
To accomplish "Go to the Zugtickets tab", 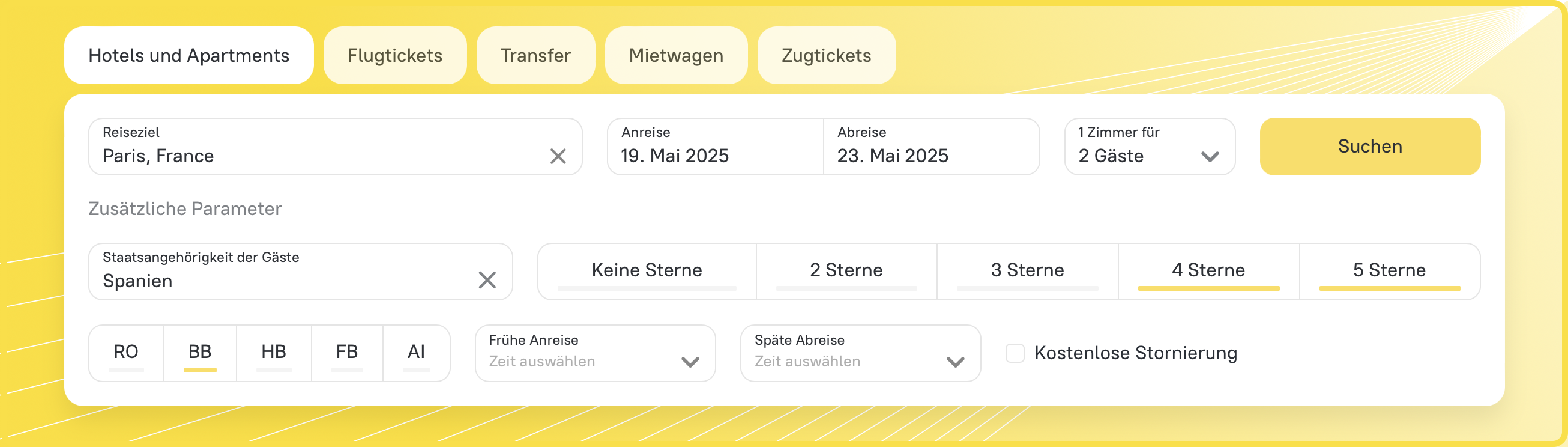I will pos(826,55).
